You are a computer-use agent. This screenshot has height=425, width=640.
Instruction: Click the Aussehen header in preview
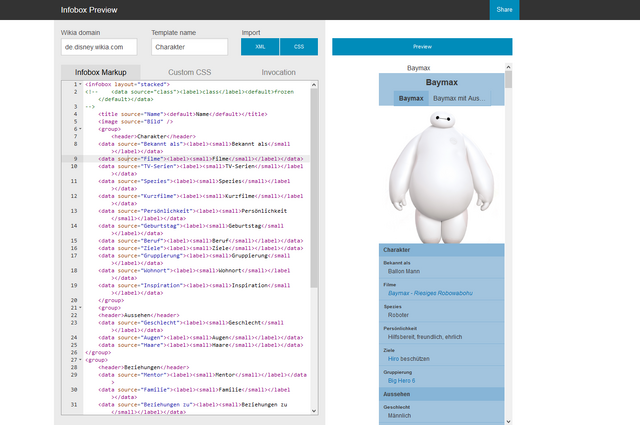(x=442, y=394)
